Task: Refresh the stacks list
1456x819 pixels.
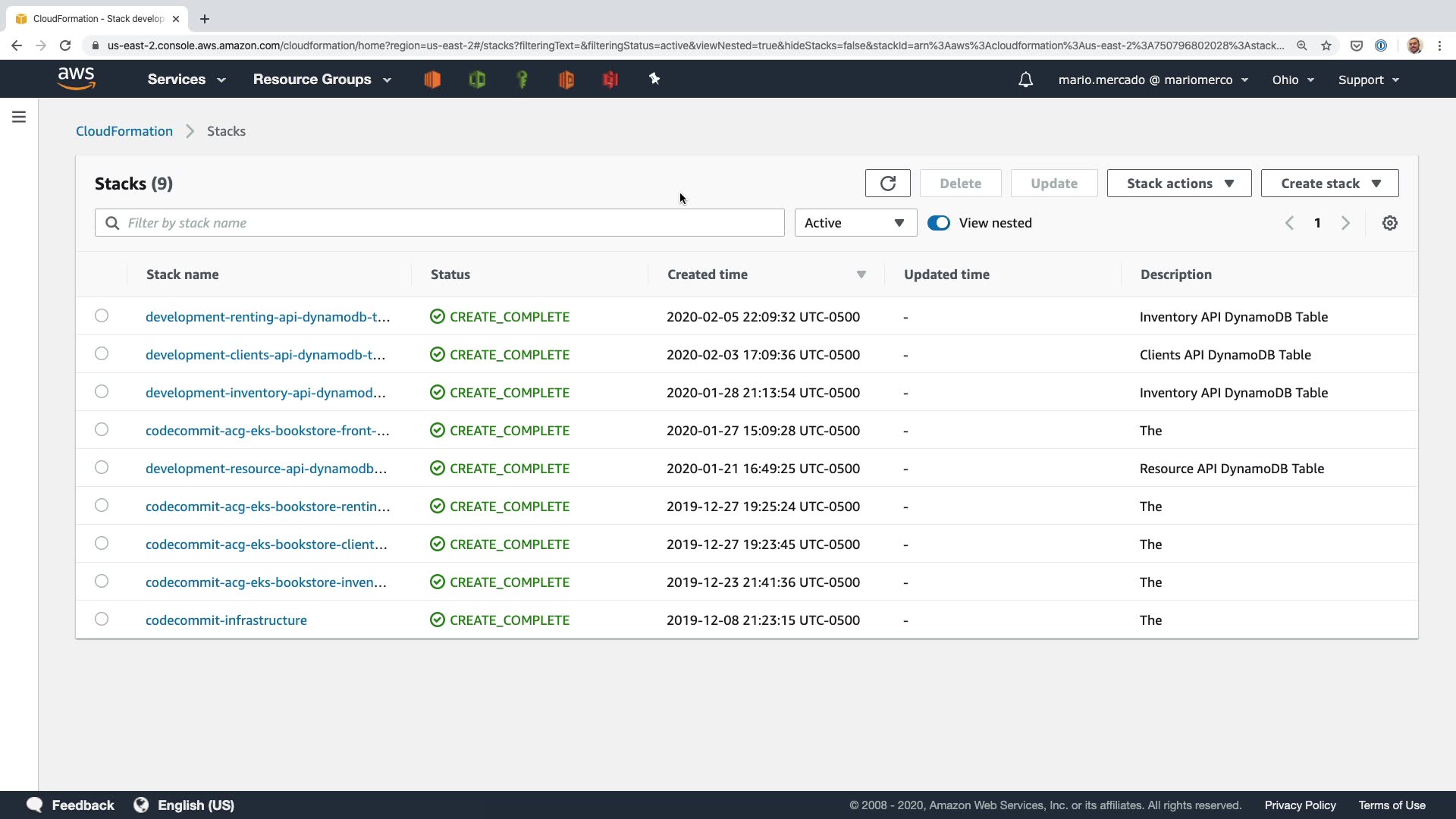Action: pyautogui.click(x=887, y=184)
